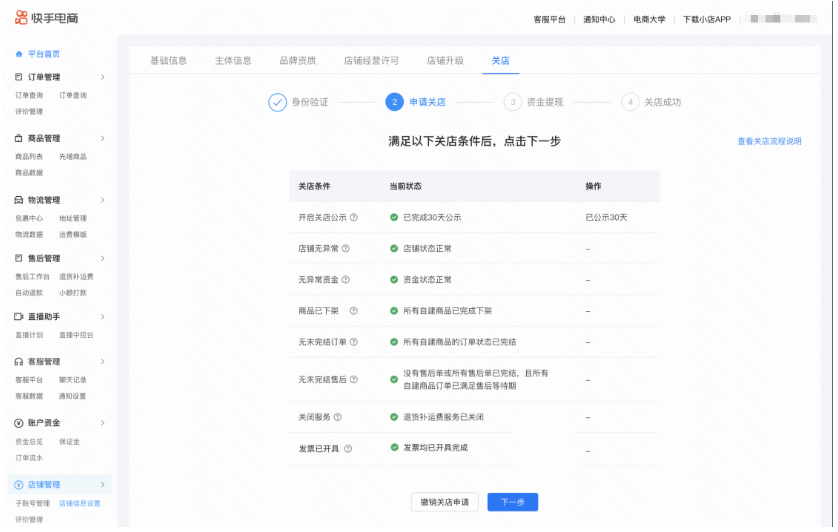Click the help icon beside 店铺无异常
The height and width of the screenshot is (532, 838).
(x=346, y=248)
